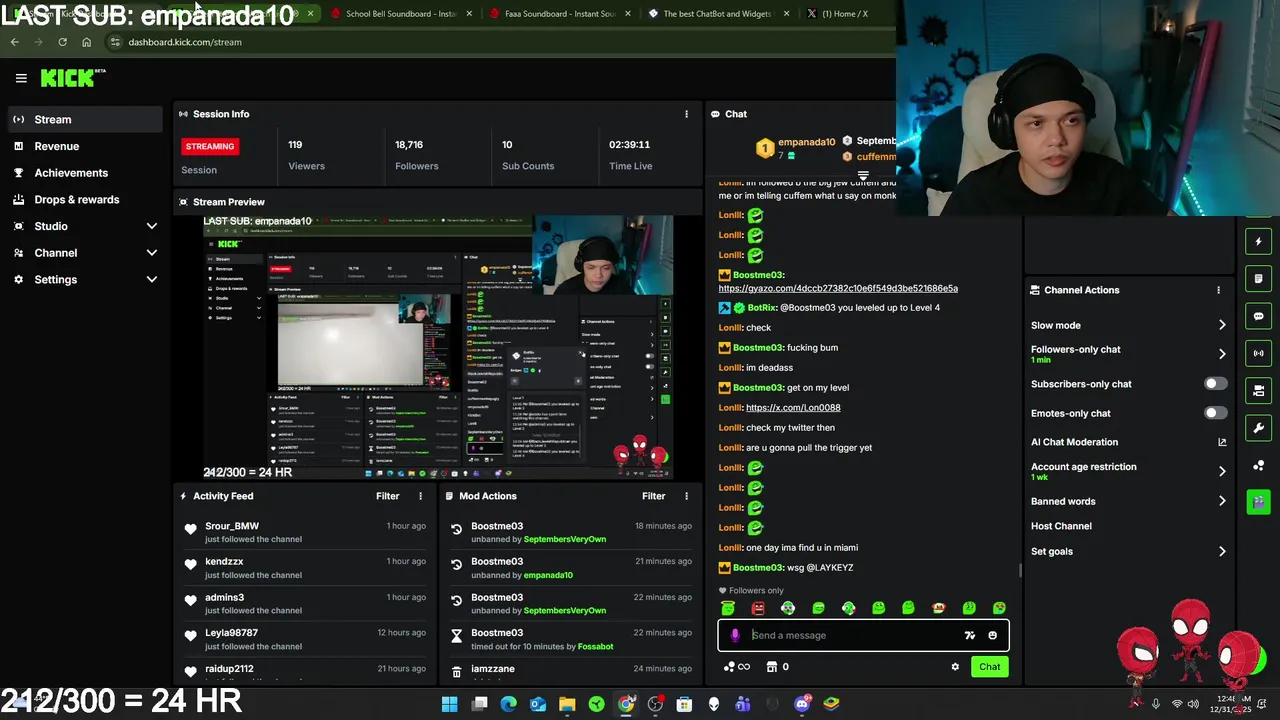
Task: Click Srour_BMW in Activity Feed
Action: (x=232, y=526)
